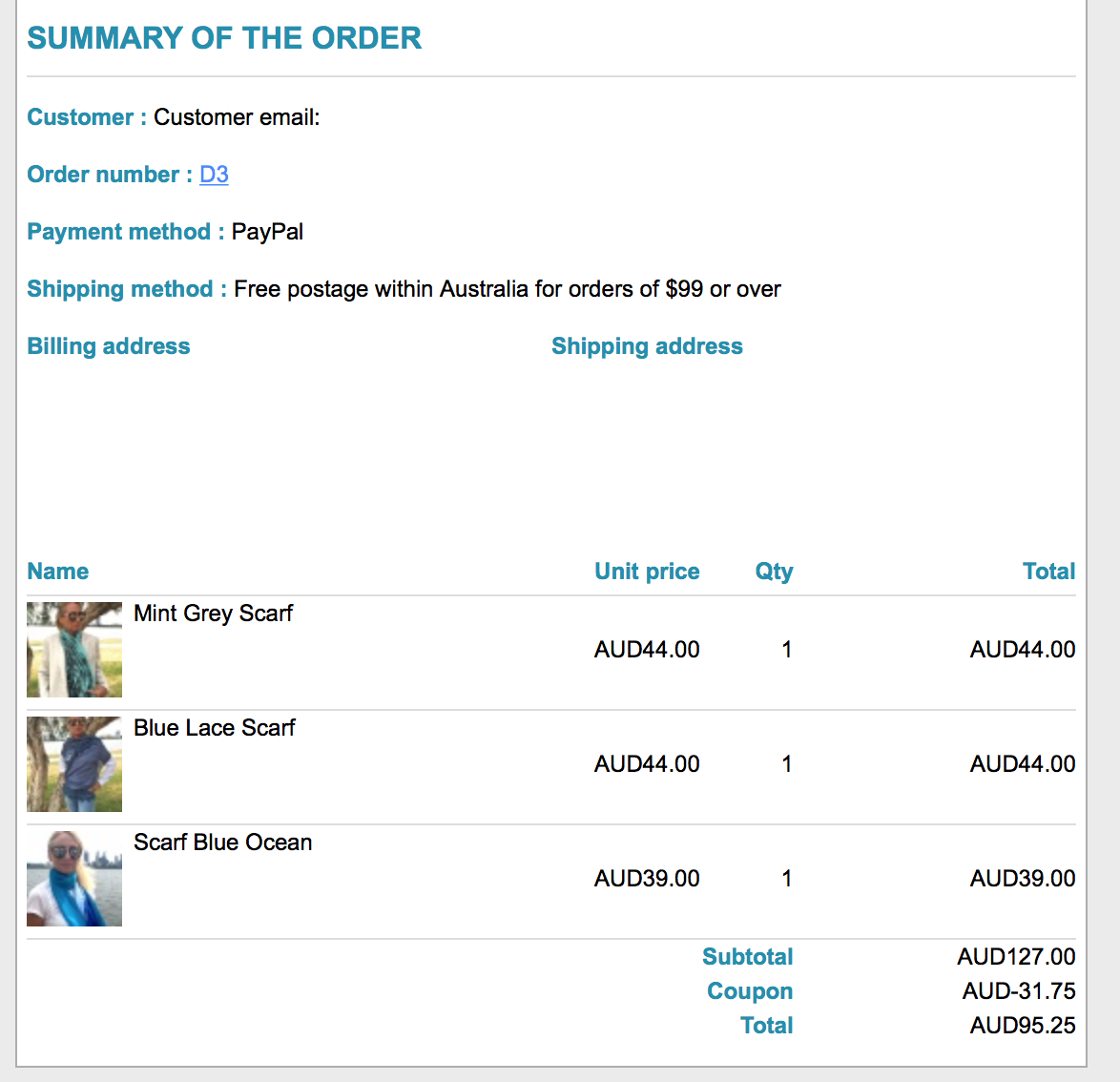The image size is (1120, 1082).
Task: Click the final total AUD95.25
Action: tap(1023, 1026)
